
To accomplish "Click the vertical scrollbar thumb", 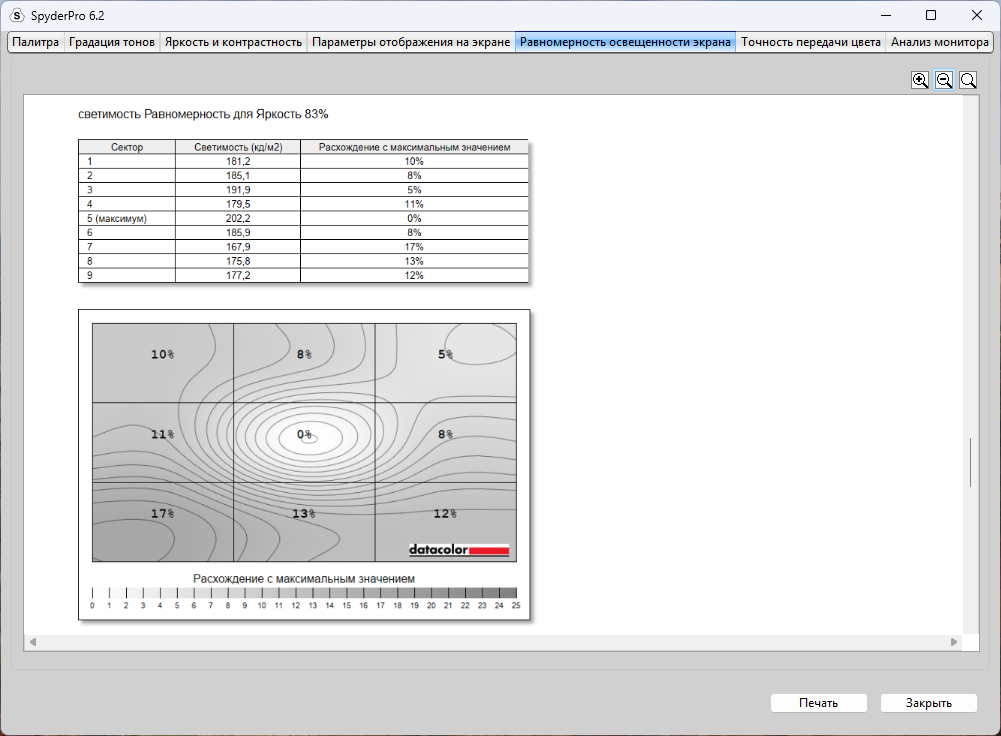I will [970, 462].
